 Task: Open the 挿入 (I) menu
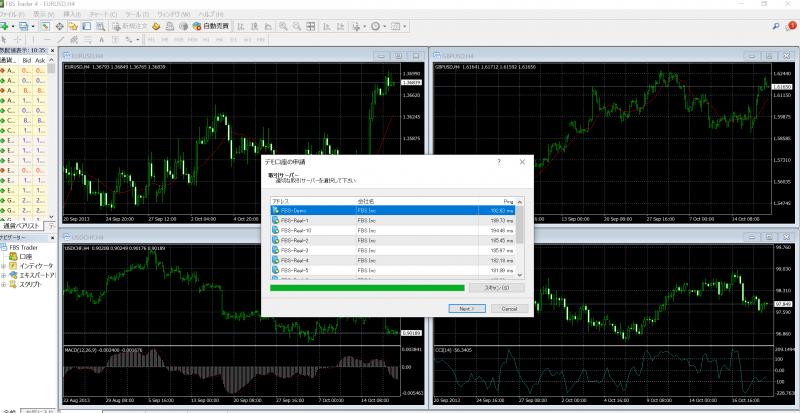click(x=72, y=14)
